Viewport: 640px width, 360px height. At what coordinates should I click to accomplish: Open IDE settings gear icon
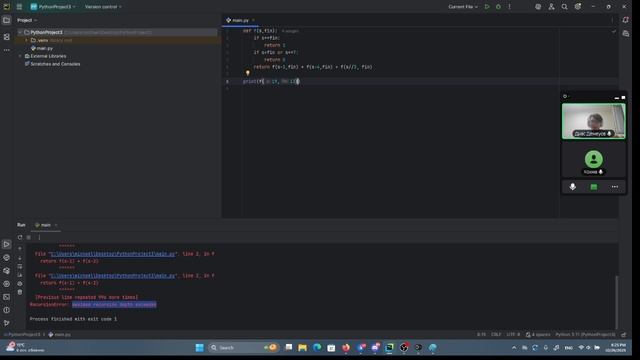pyautogui.click(x=578, y=7)
